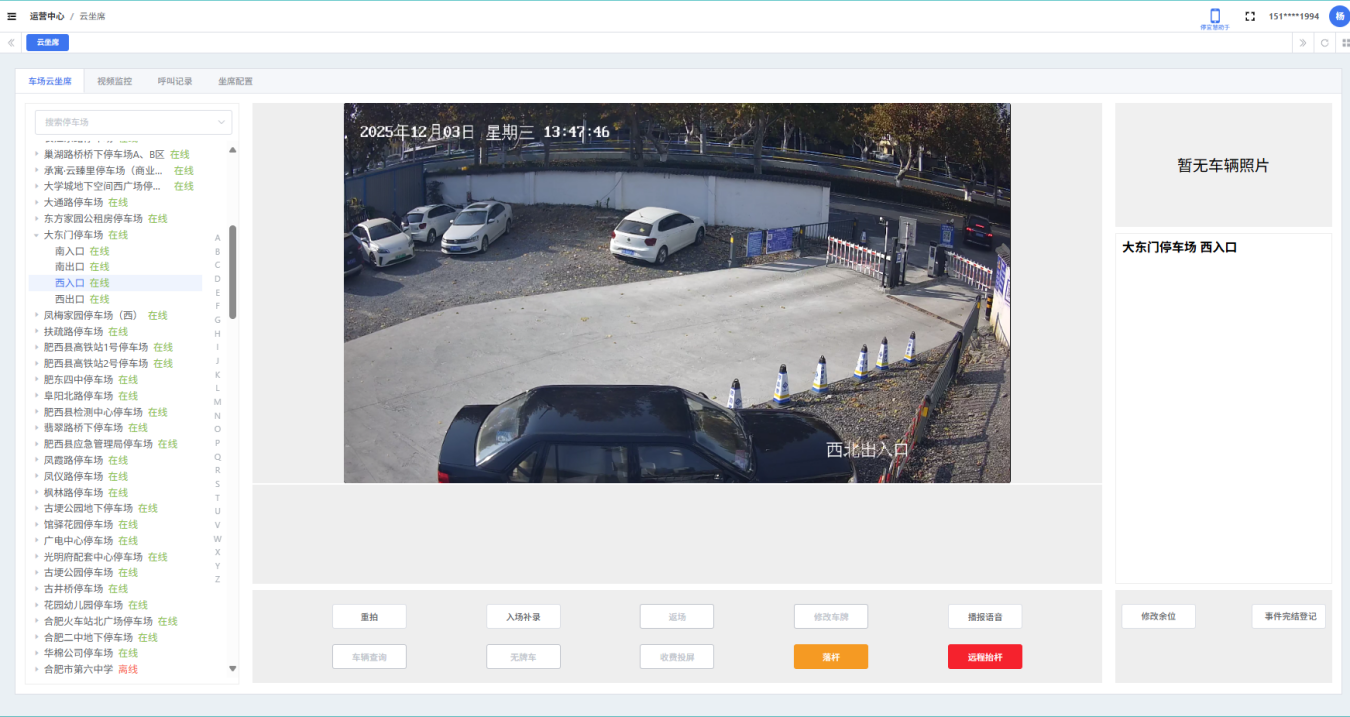Select 南入口 under 大东门停车场
This screenshot has width=1350, height=717.
70,251
